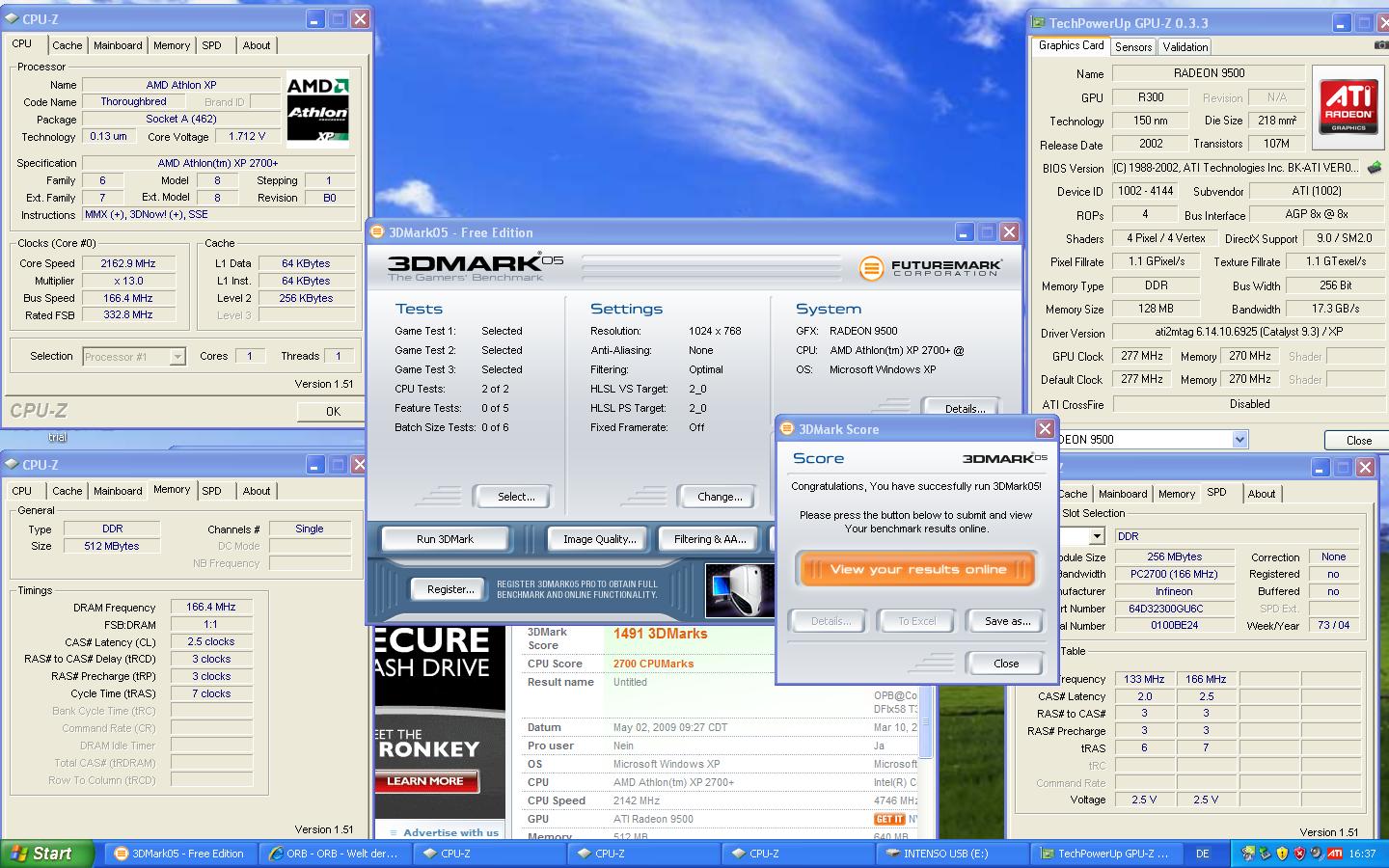
Task: Click the GPU-Z camera screenshot icon
Action: tap(1382, 45)
